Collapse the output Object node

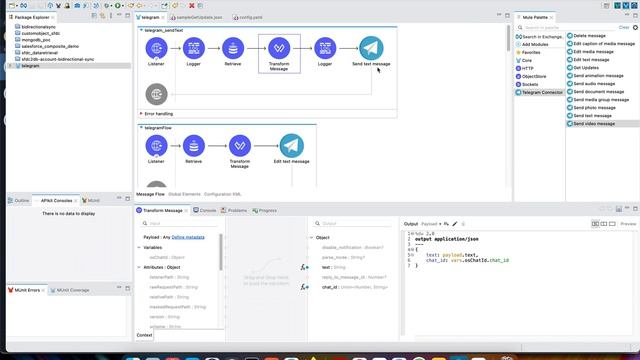pos(312,238)
